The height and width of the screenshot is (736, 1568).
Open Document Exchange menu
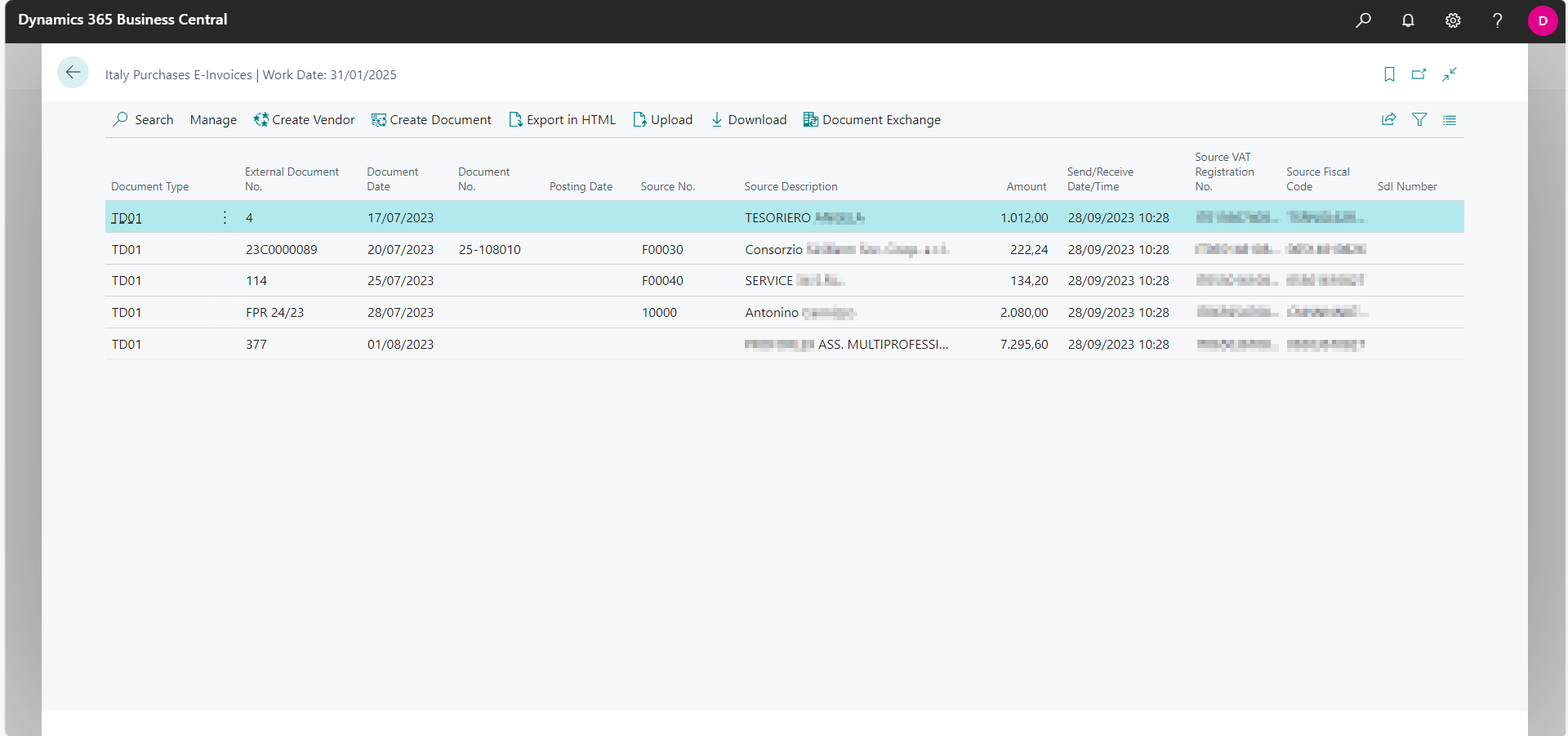tap(872, 119)
